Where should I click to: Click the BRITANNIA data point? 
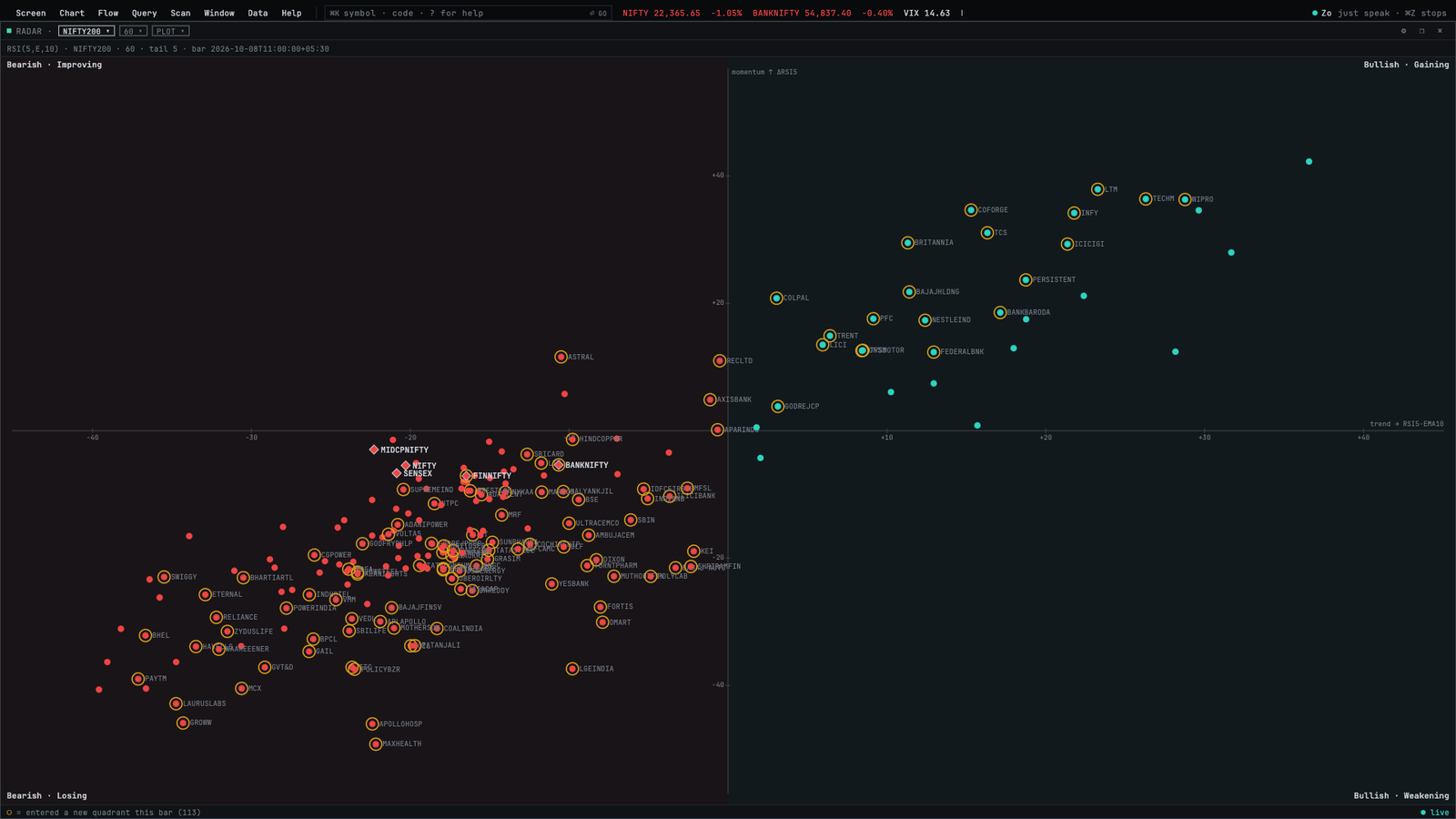pyautogui.click(x=907, y=243)
